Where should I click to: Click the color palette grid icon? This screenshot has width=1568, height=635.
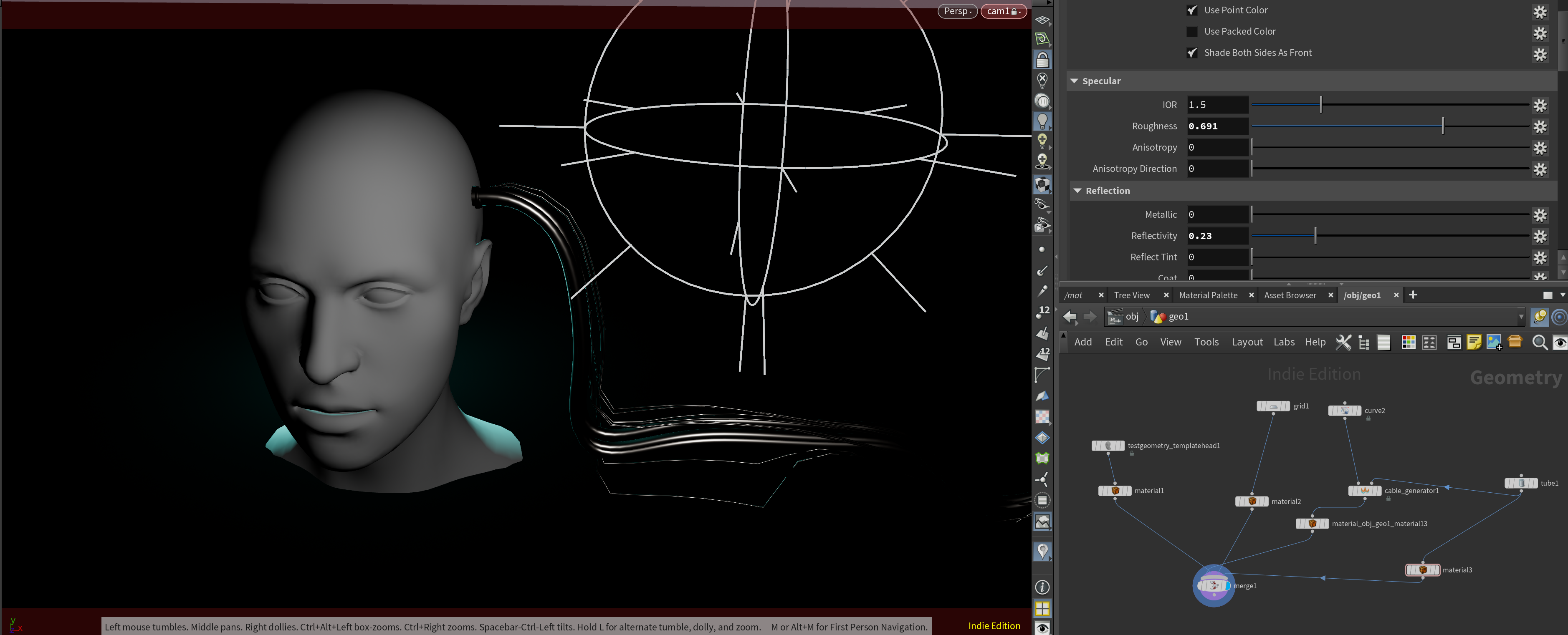coord(1409,343)
